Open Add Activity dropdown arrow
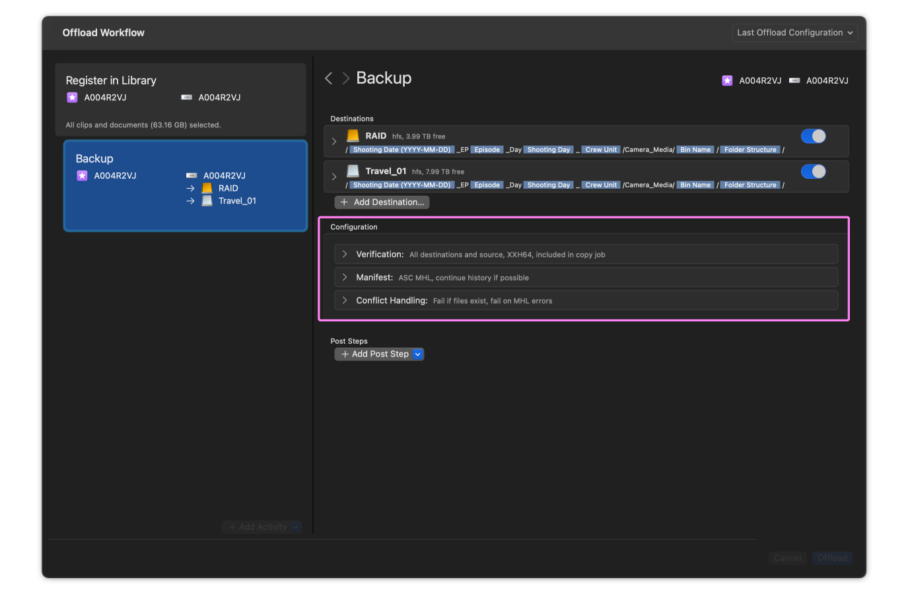The image size is (908, 594). point(296,527)
